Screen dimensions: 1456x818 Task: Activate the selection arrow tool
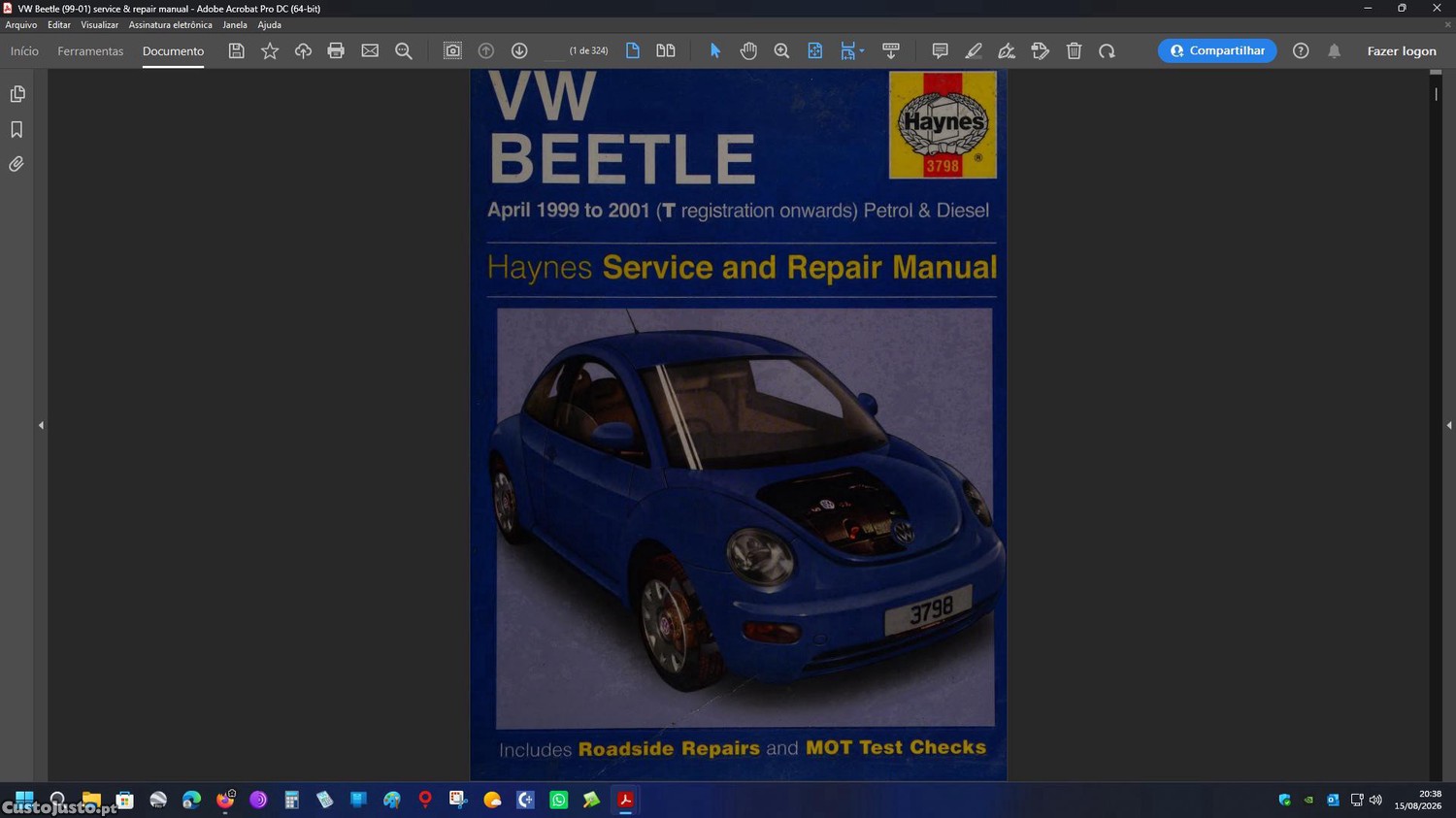pyautogui.click(x=715, y=50)
